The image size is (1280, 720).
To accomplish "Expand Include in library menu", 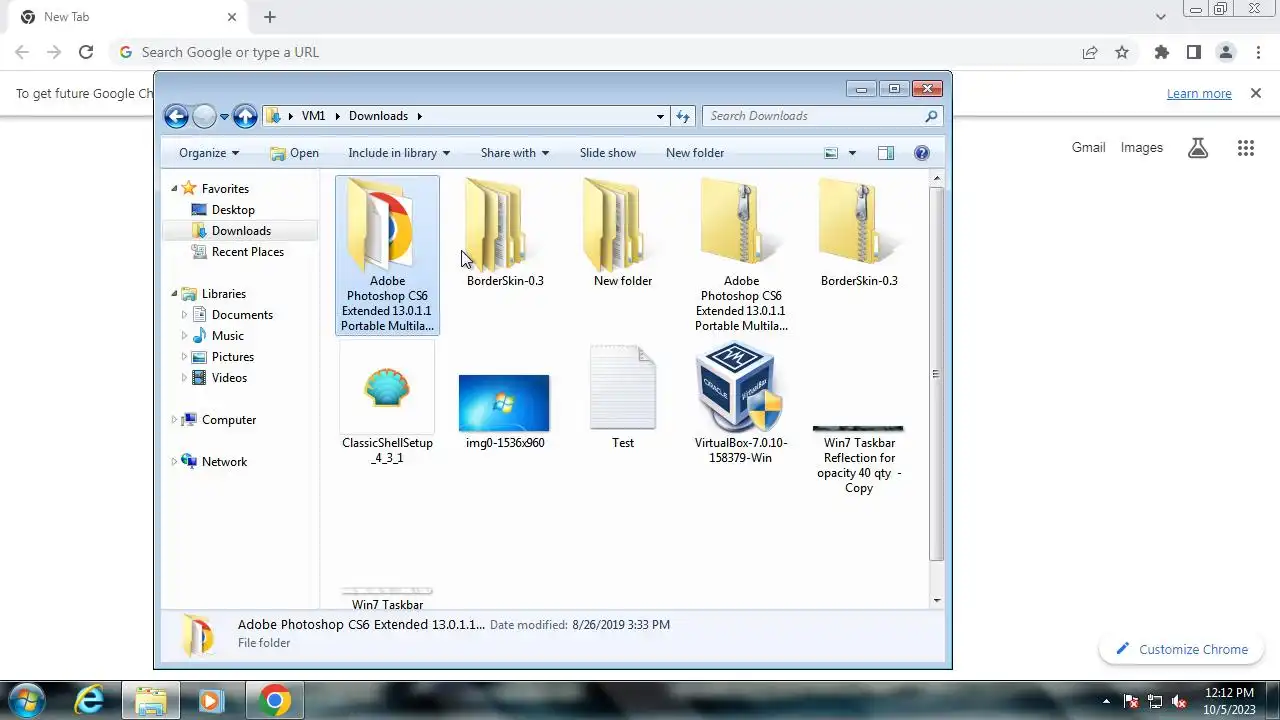I will tap(399, 153).
